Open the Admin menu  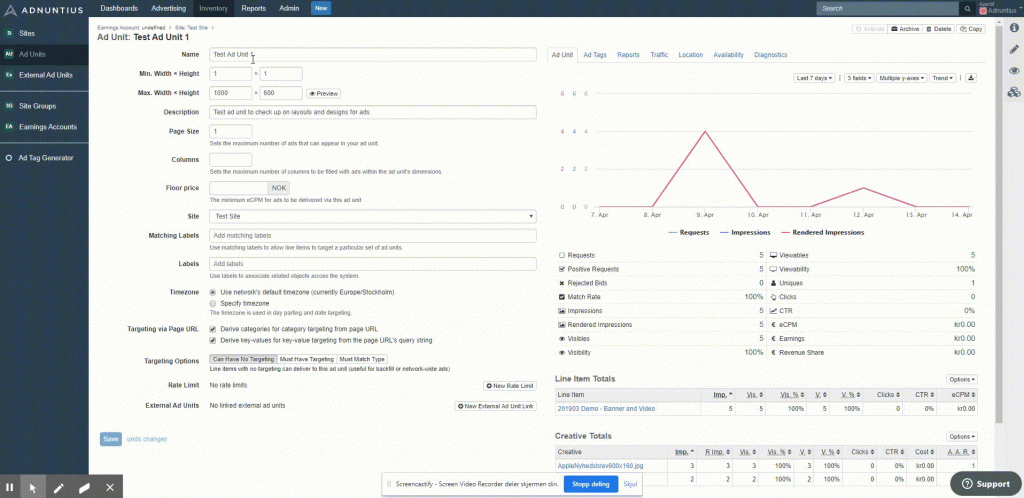[x=289, y=8]
